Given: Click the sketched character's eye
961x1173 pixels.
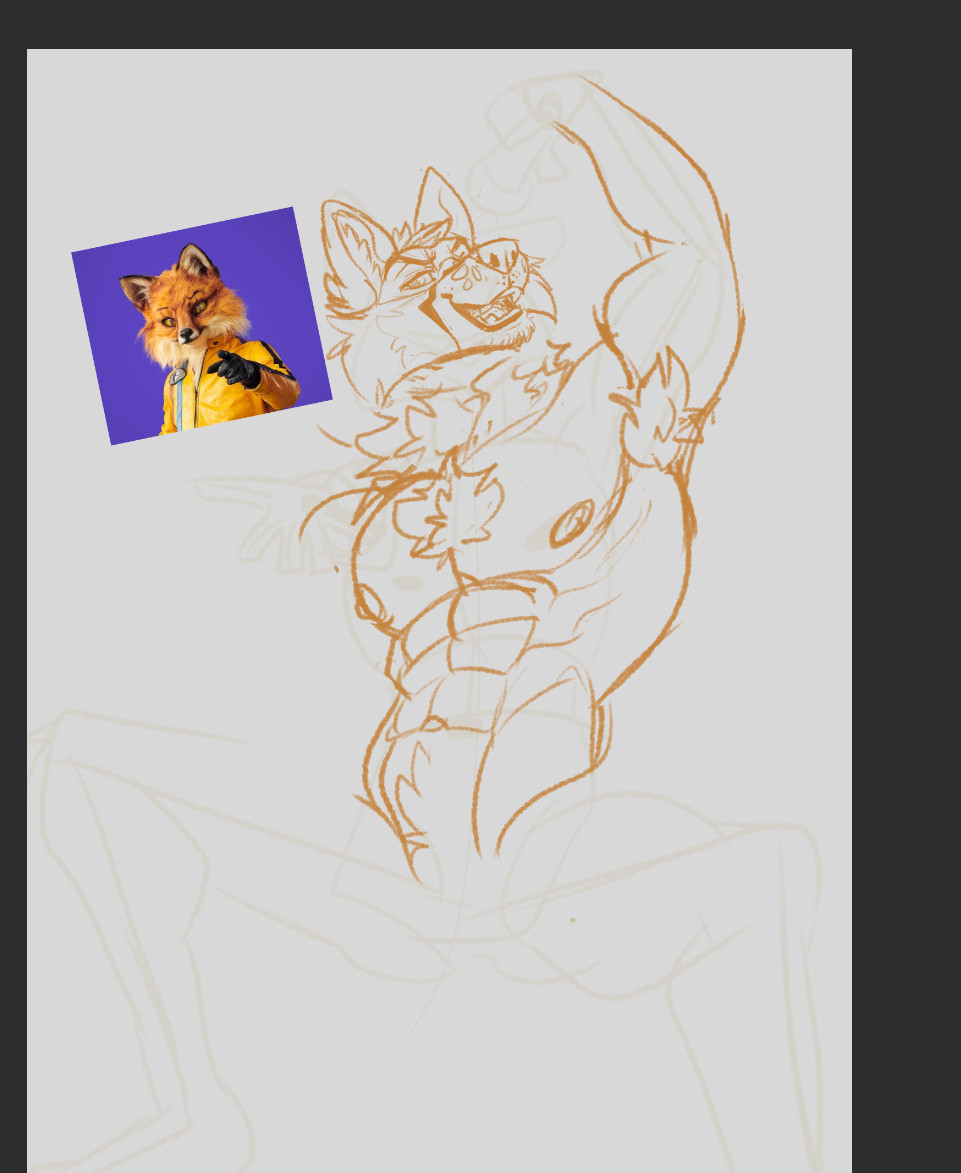Looking at the screenshot, I should click(416, 282).
